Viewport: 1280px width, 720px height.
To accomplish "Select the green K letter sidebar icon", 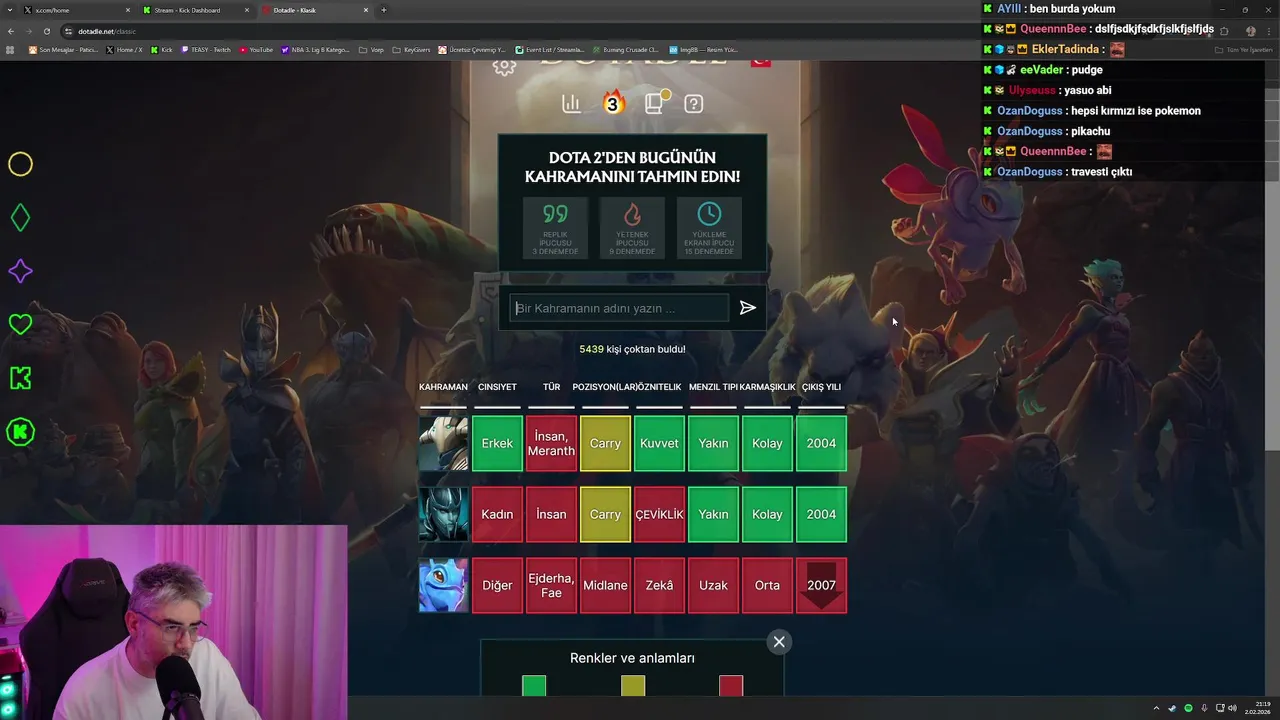I will click(x=20, y=378).
